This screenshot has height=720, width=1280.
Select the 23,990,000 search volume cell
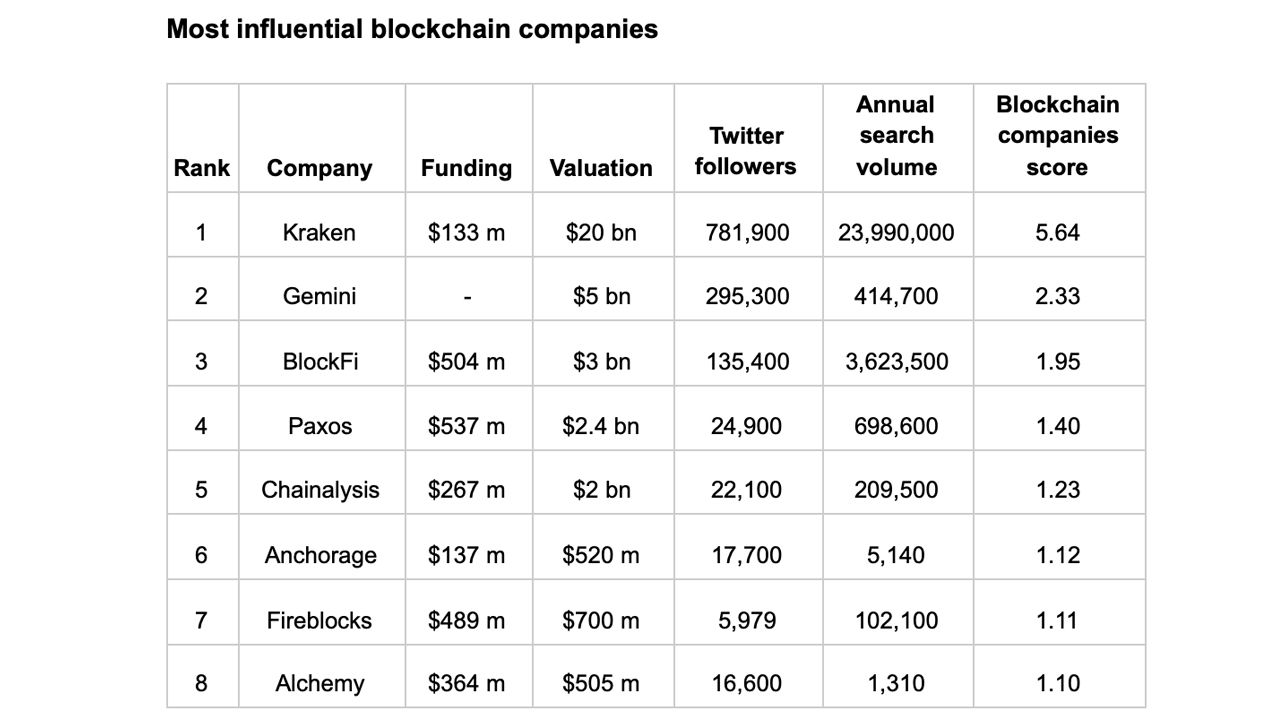pos(896,233)
